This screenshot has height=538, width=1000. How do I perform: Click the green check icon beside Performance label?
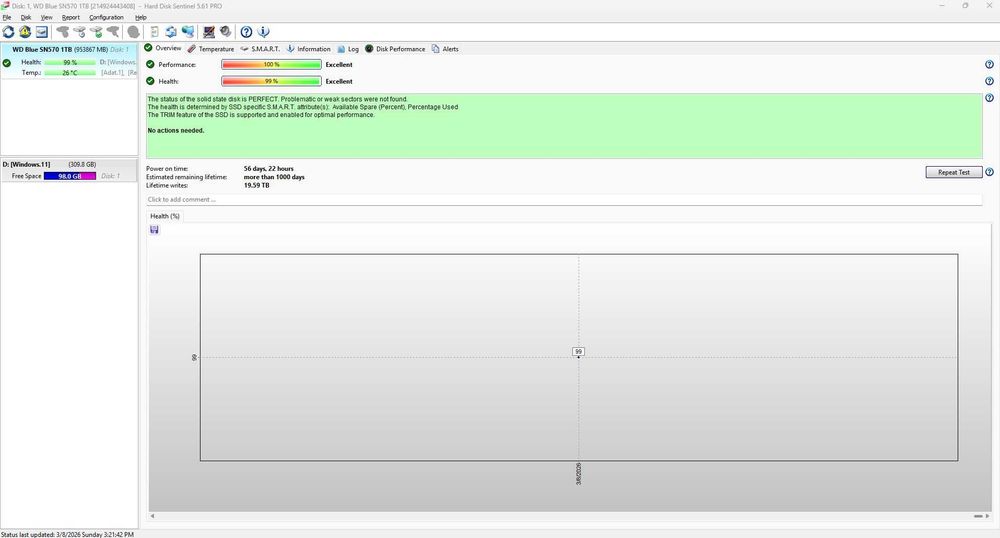click(x=151, y=64)
